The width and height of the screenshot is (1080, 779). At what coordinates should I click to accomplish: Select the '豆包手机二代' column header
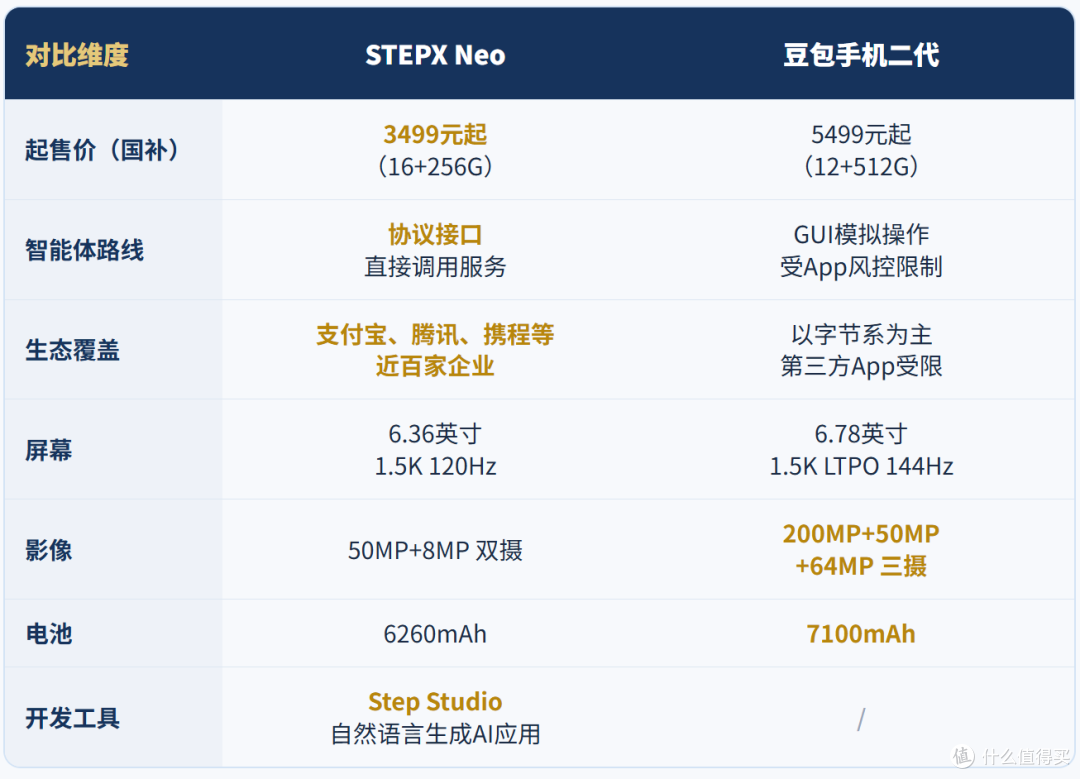point(861,55)
